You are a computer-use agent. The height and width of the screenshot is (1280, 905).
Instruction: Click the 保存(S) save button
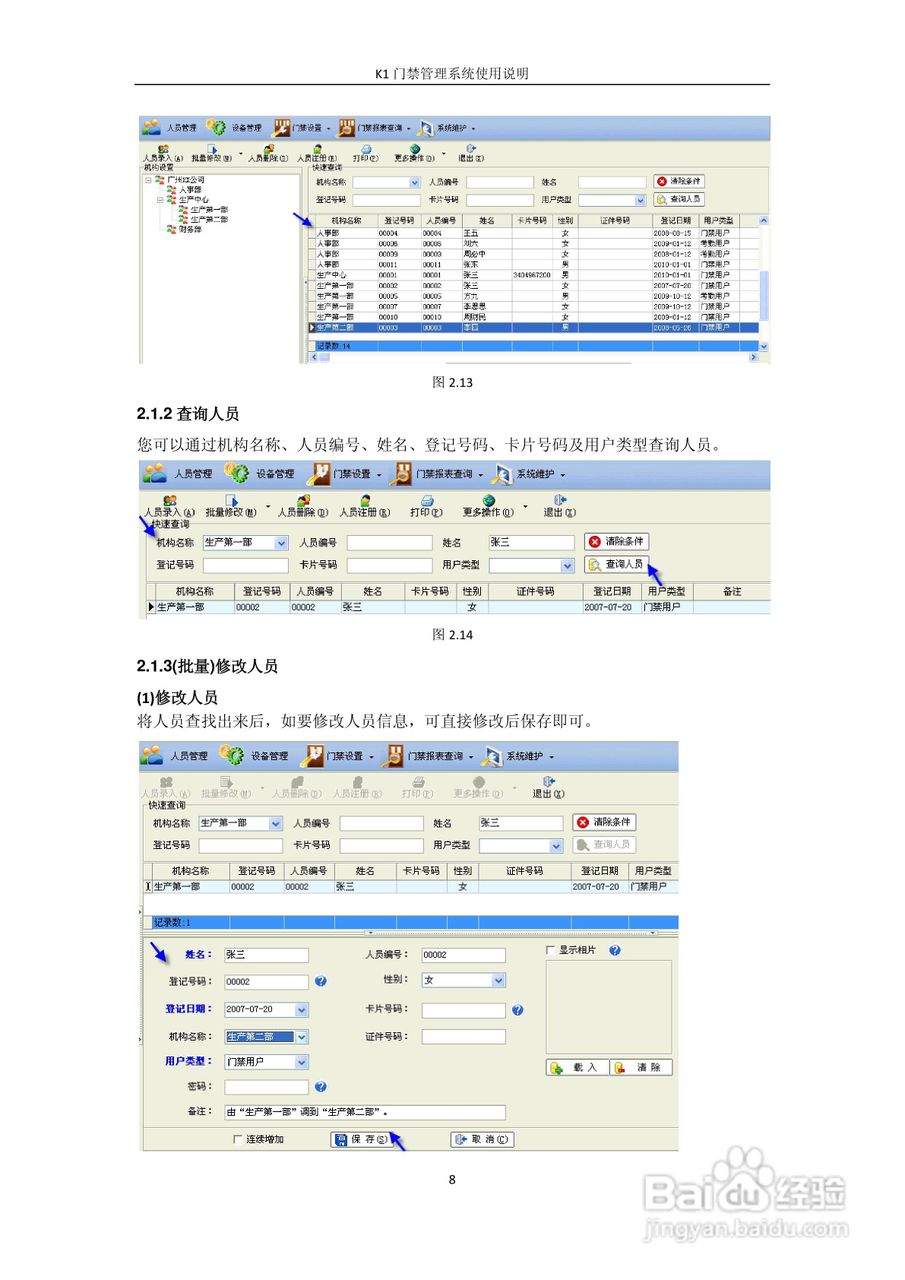pyautogui.click(x=360, y=1139)
